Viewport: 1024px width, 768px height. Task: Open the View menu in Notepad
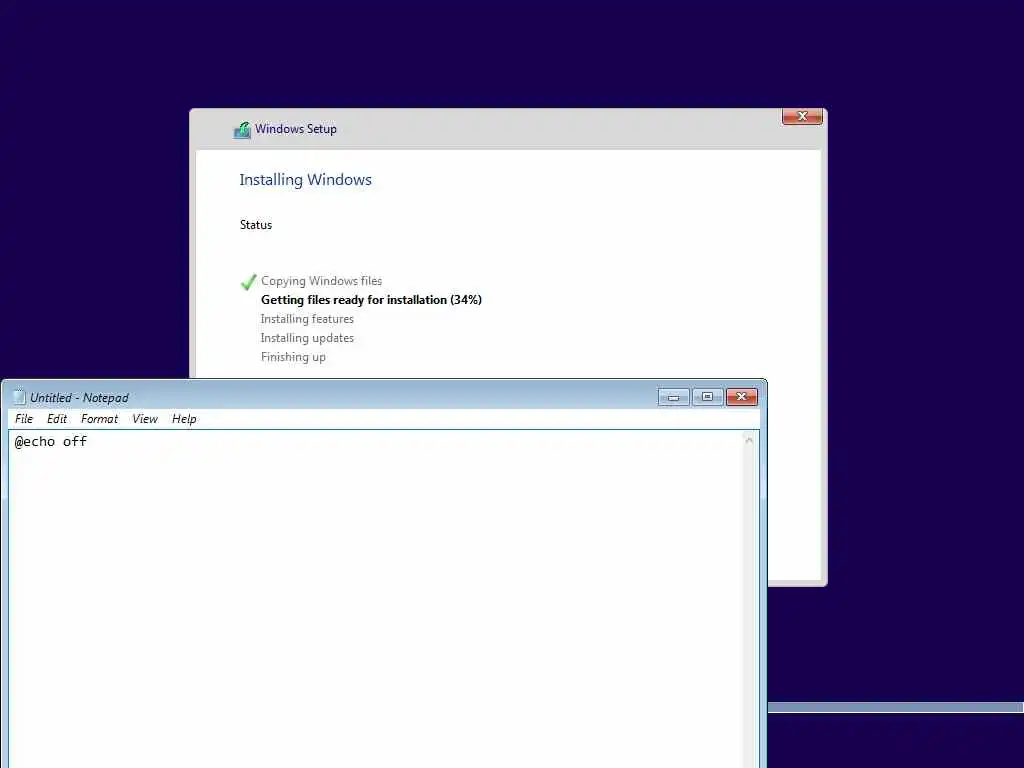click(145, 419)
